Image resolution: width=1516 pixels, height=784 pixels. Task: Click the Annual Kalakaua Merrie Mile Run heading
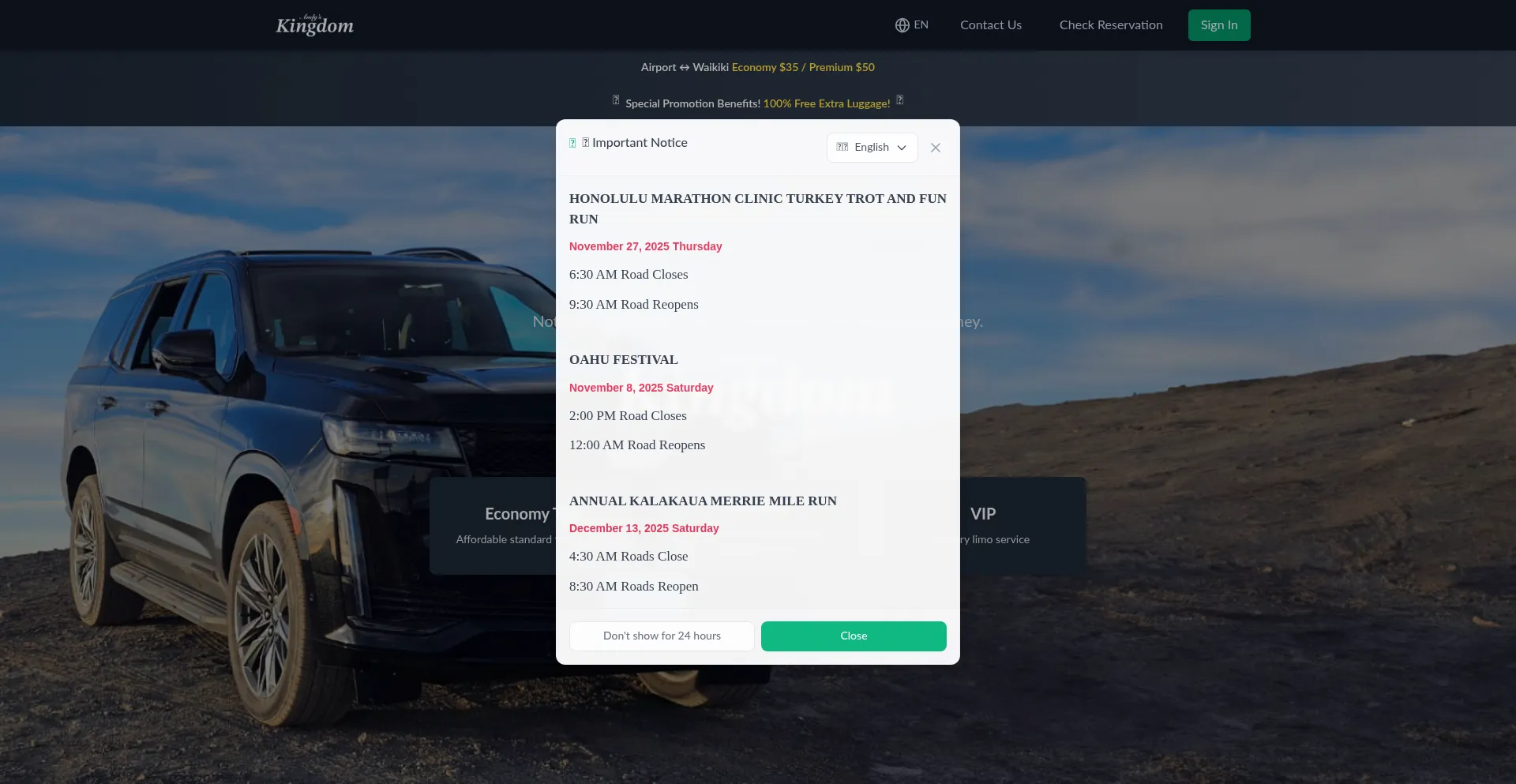(703, 501)
